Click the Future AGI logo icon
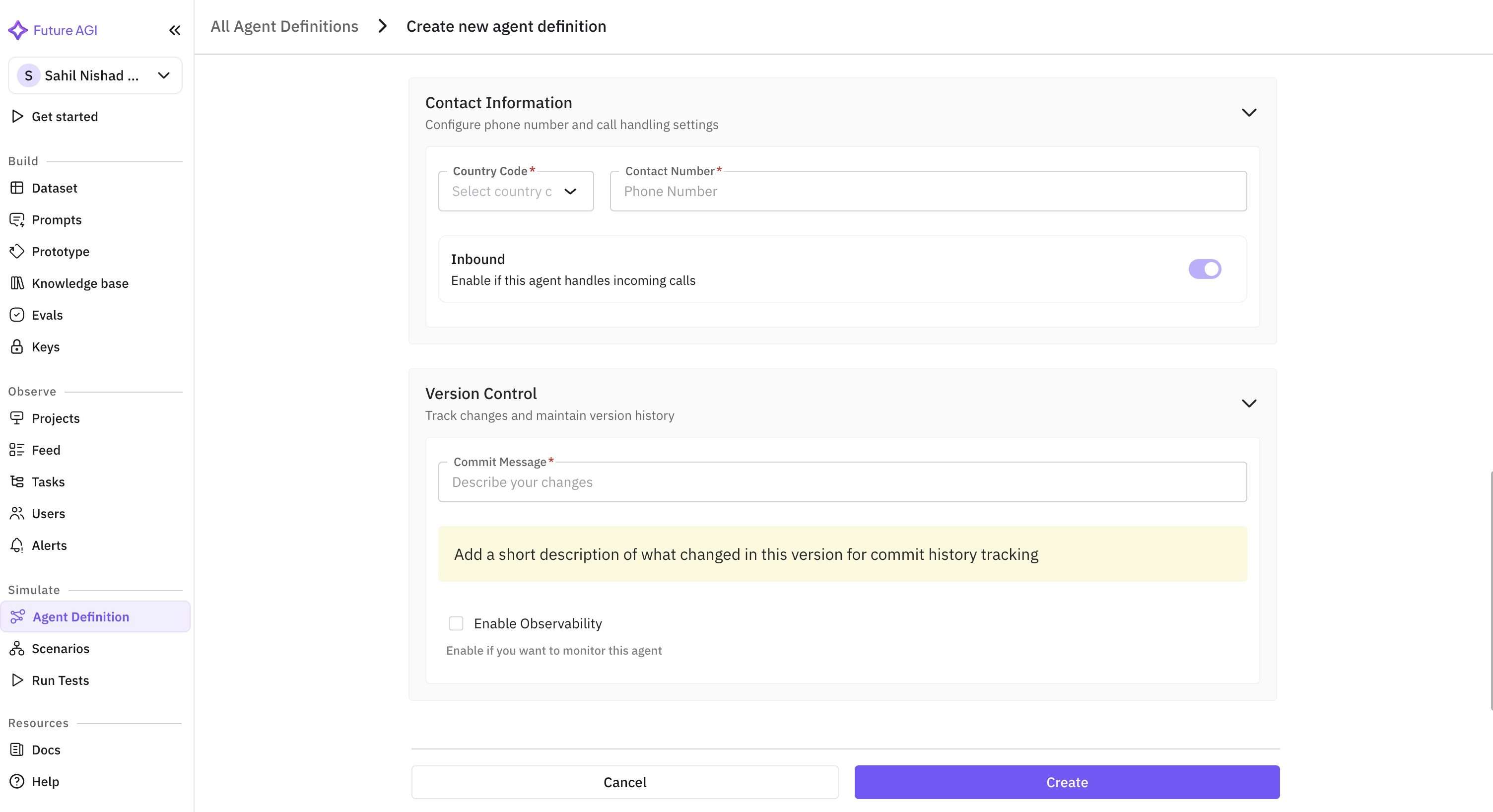 (x=17, y=30)
